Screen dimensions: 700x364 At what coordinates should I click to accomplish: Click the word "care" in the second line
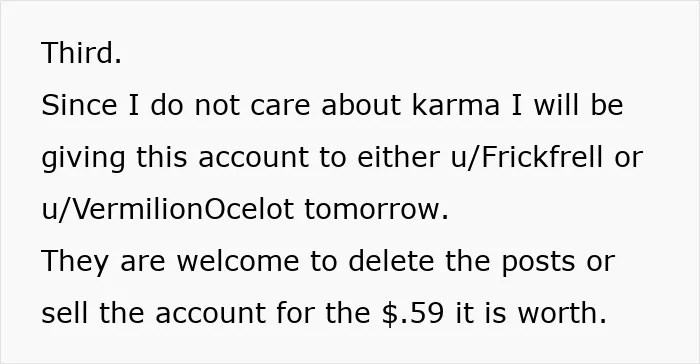280,106
